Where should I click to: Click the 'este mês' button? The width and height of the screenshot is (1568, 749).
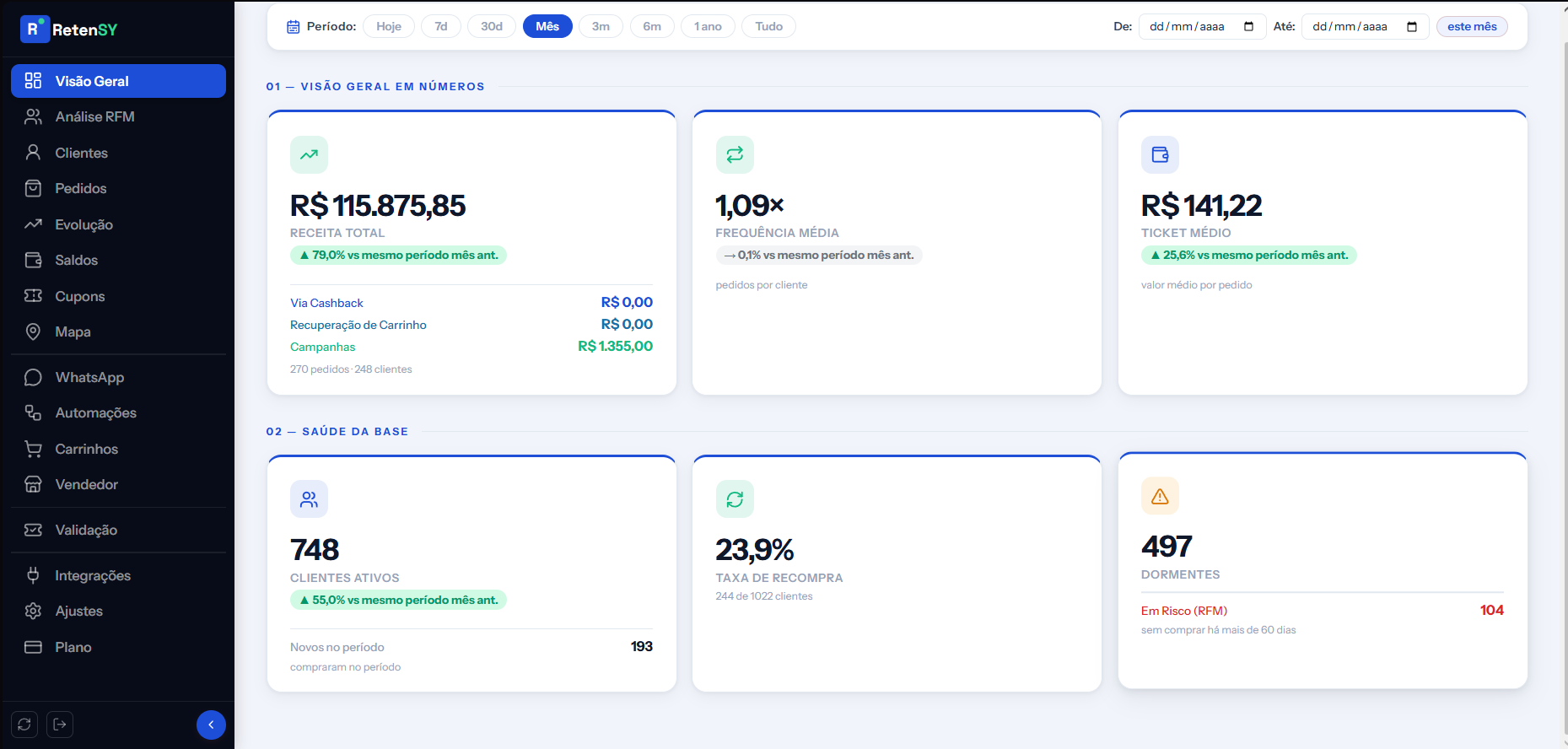[x=1472, y=26]
